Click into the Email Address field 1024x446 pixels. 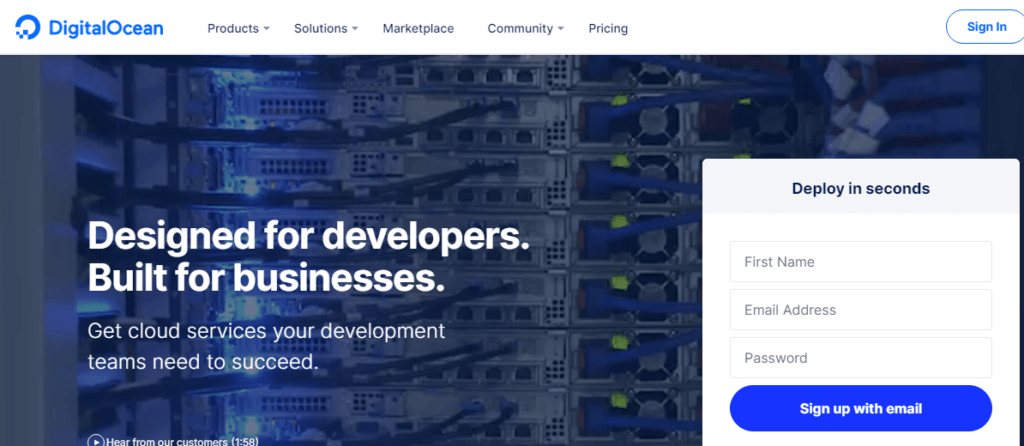pos(860,310)
